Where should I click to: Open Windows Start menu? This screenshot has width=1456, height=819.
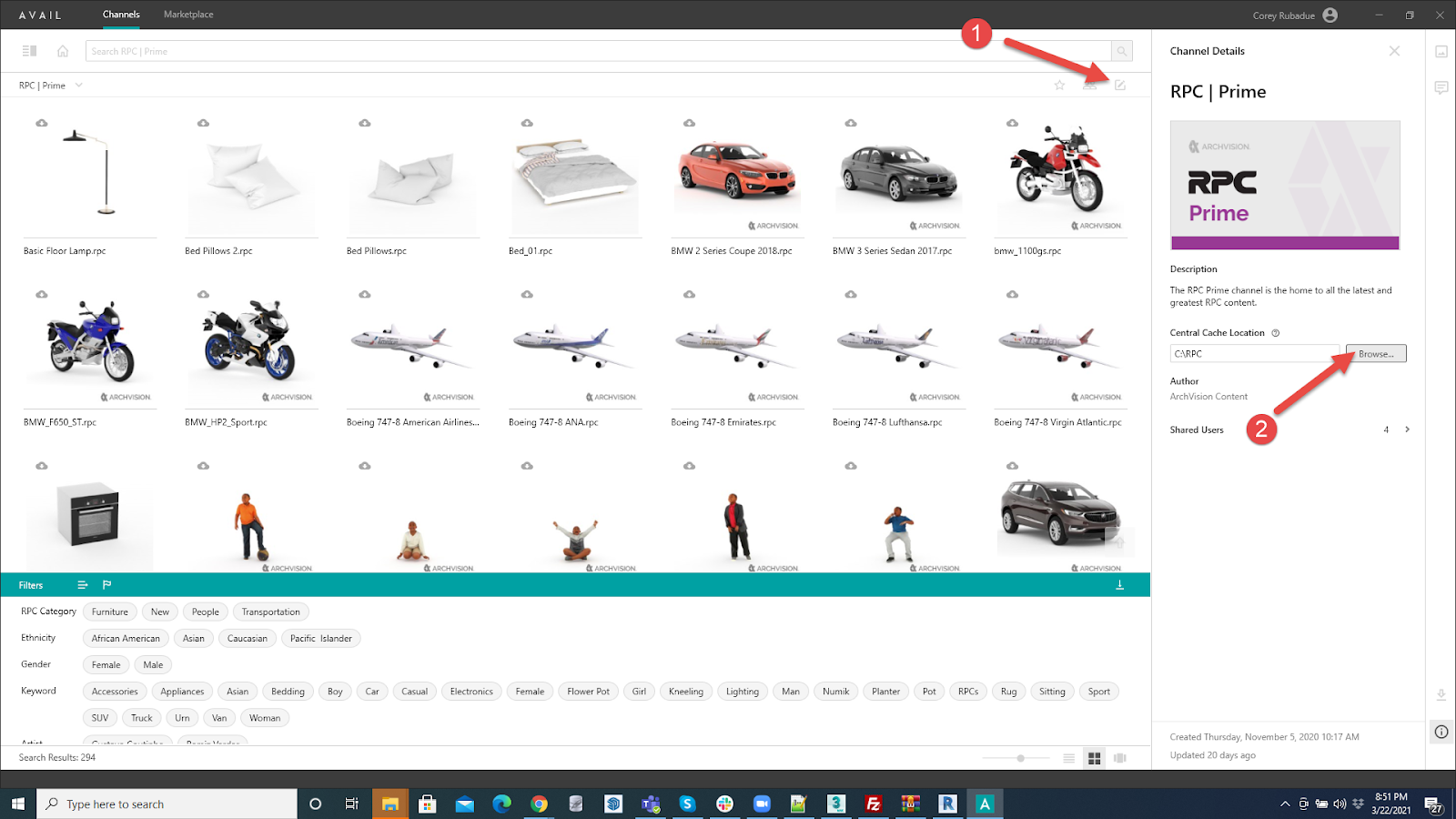click(18, 804)
